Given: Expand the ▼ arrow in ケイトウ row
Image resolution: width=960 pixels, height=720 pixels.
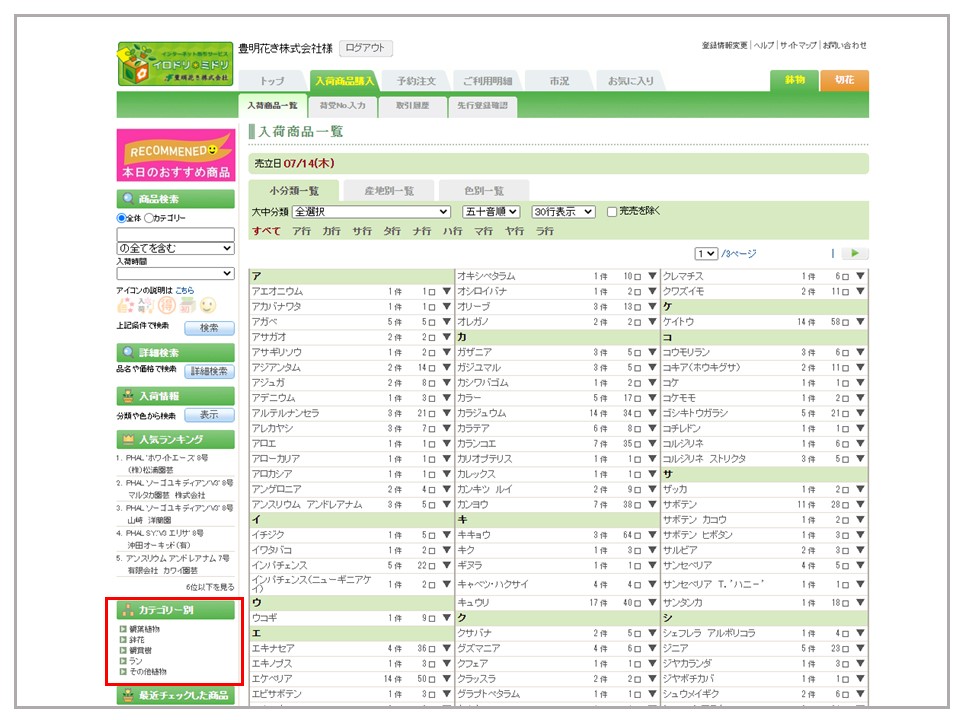Looking at the screenshot, I should point(860,322).
